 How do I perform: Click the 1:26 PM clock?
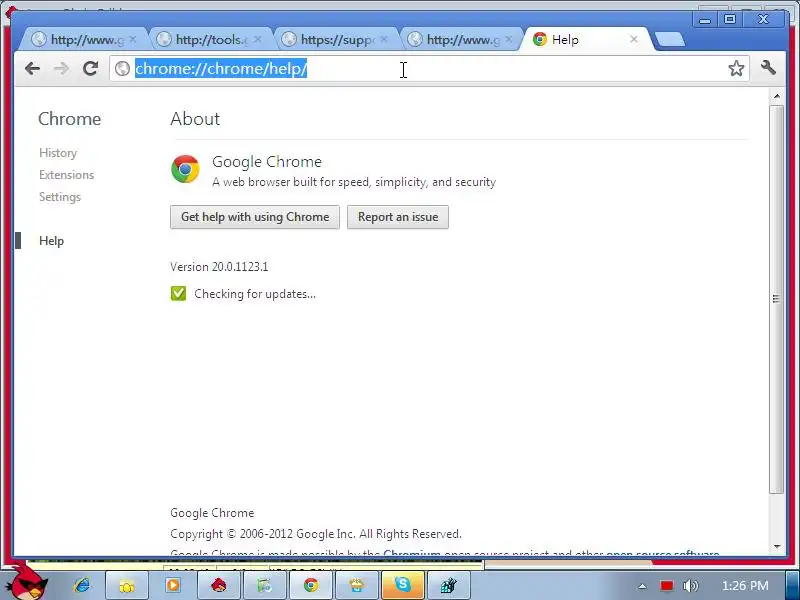coord(745,586)
